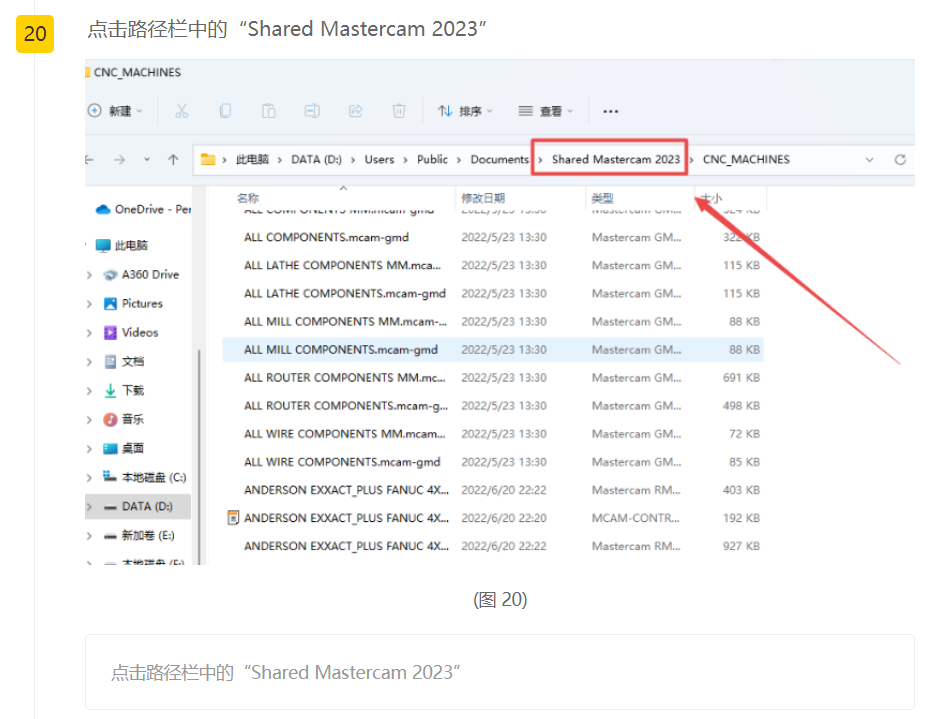Go back with the left arrow
934x719 pixels.
click(89, 160)
